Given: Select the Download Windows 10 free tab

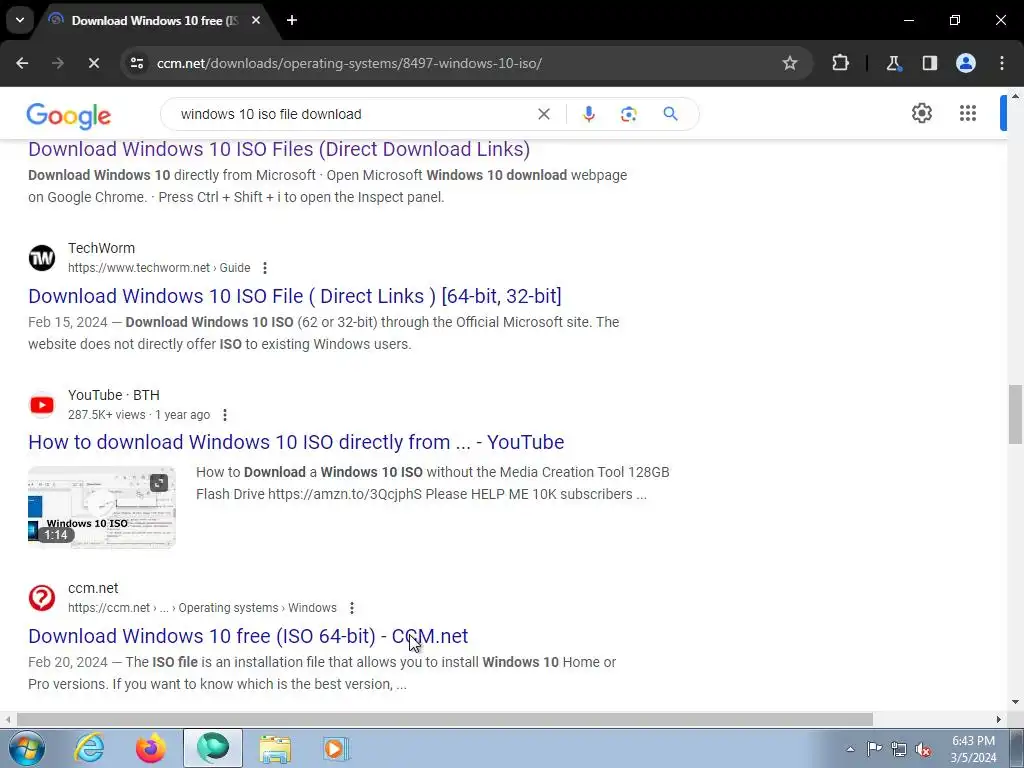Looking at the screenshot, I should tap(154, 20).
